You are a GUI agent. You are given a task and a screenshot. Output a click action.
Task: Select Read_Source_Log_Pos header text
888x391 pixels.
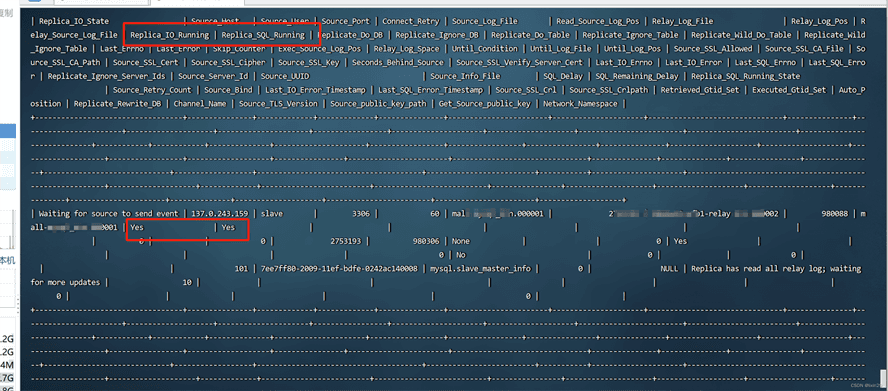597,21
